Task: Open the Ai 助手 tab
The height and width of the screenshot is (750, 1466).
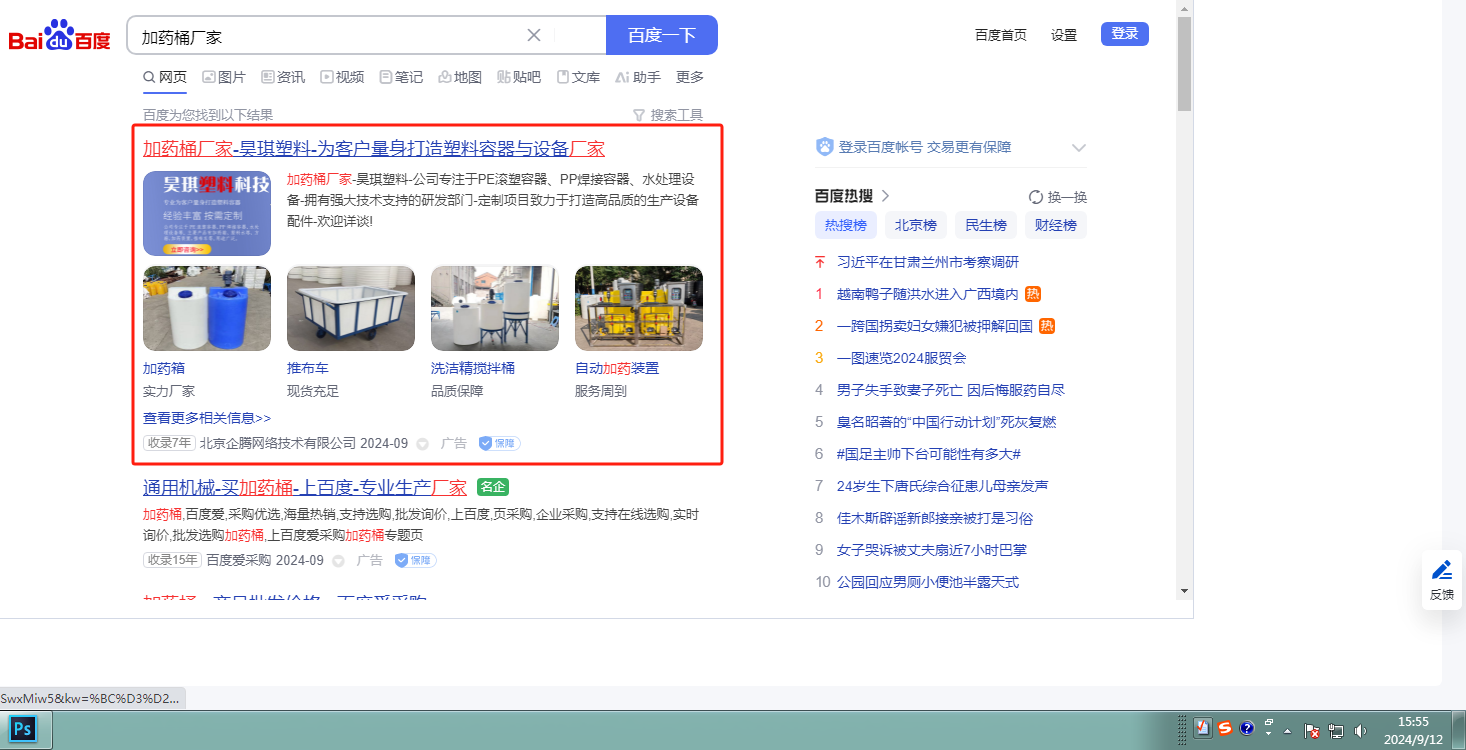Action: (x=638, y=77)
